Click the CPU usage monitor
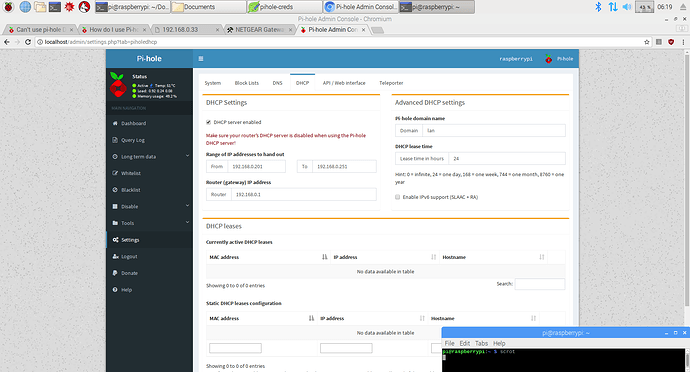 coord(645,7)
